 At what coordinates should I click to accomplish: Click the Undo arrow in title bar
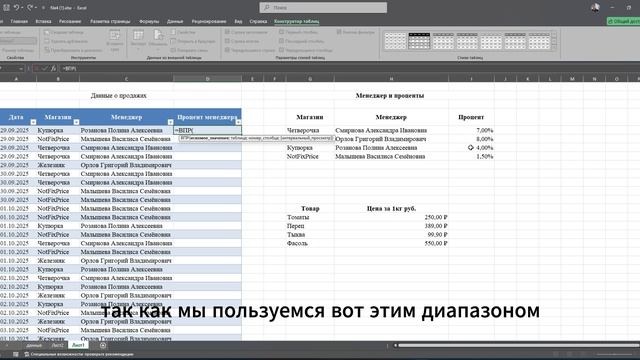[16, 7]
